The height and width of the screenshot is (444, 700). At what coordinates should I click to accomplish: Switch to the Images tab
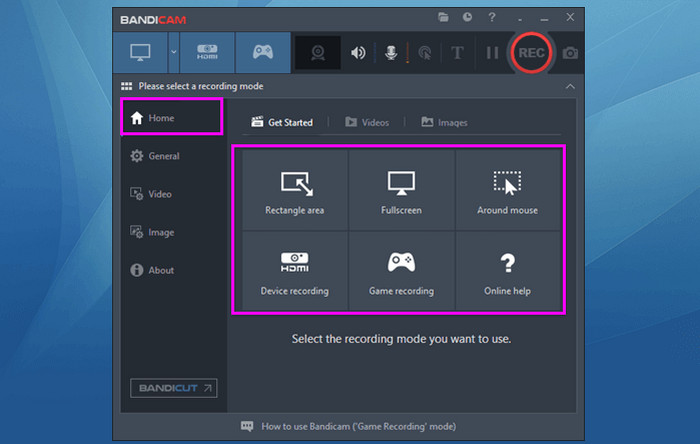coord(444,122)
